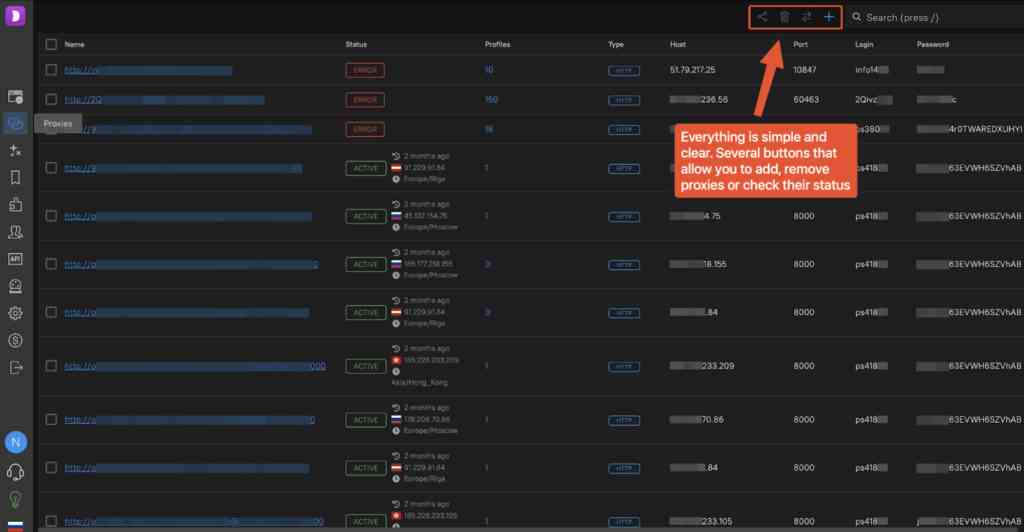Click the check proxy status arrows icon
Viewport: 1024px width, 532px height.
(x=806, y=17)
